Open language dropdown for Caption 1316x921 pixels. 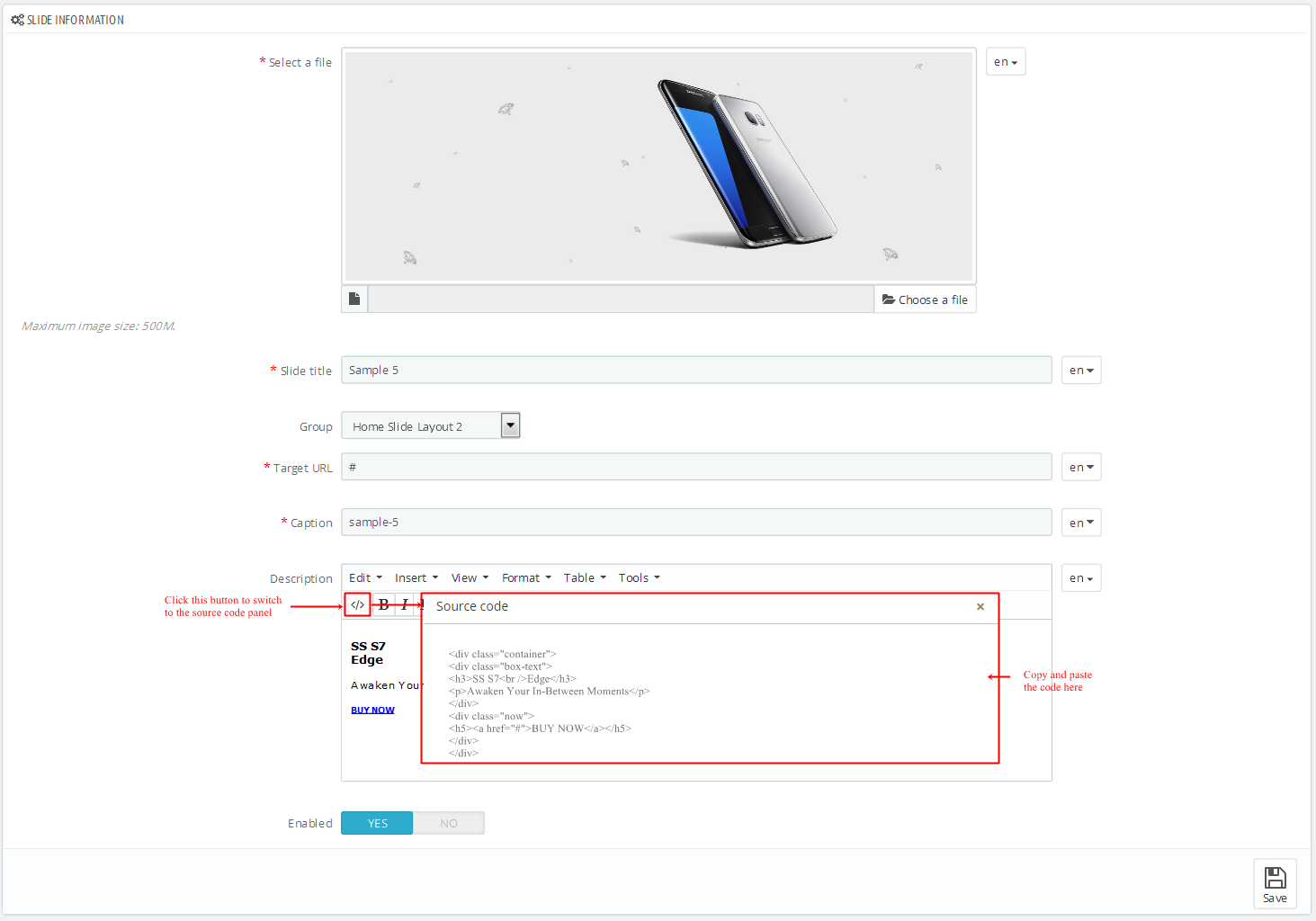1081,523
